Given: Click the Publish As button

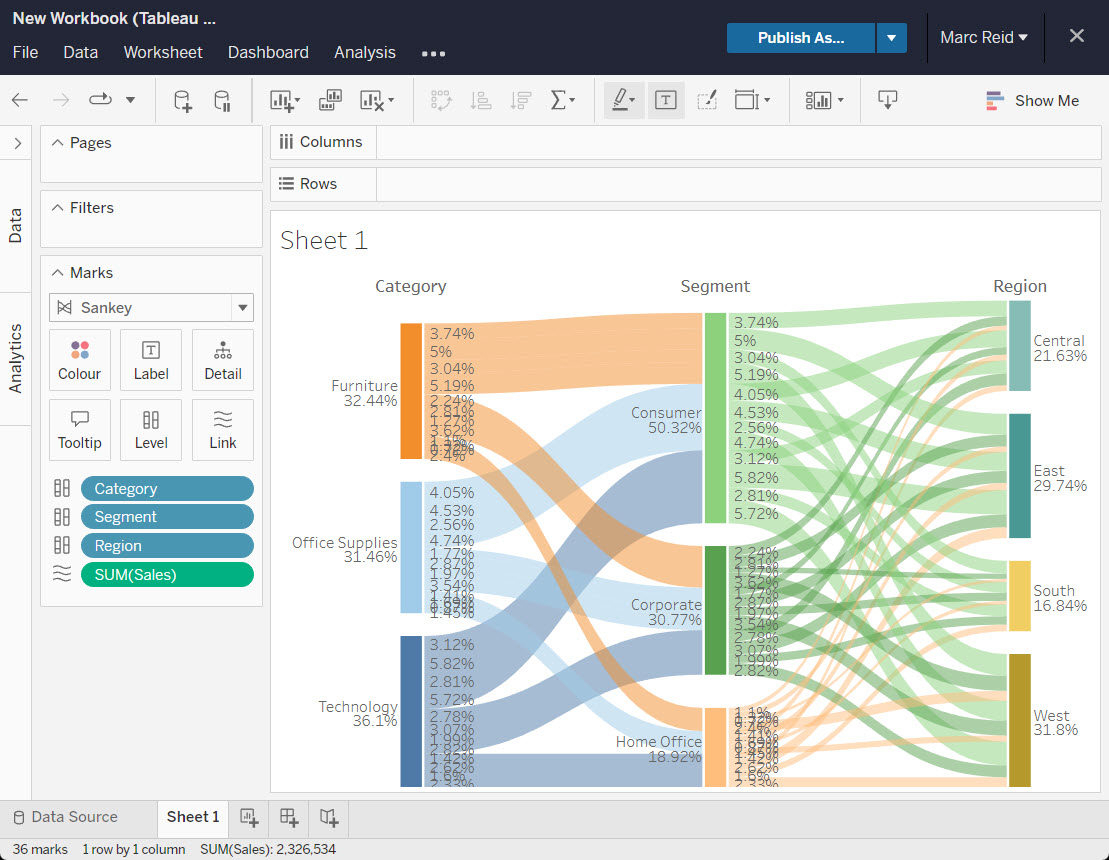Looking at the screenshot, I should (800, 38).
